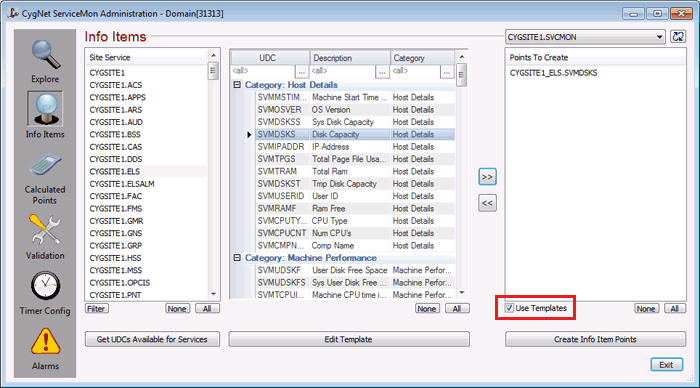Click the add (>>) arrow button
Viewport: 700px width, 388px height.
(487, 177)
